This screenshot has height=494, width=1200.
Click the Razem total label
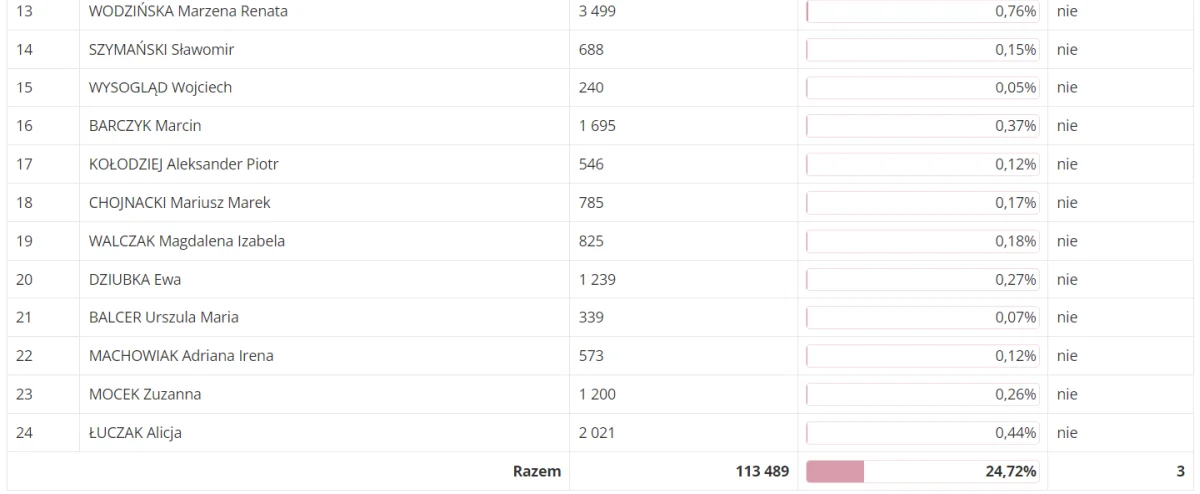point(537,471)
